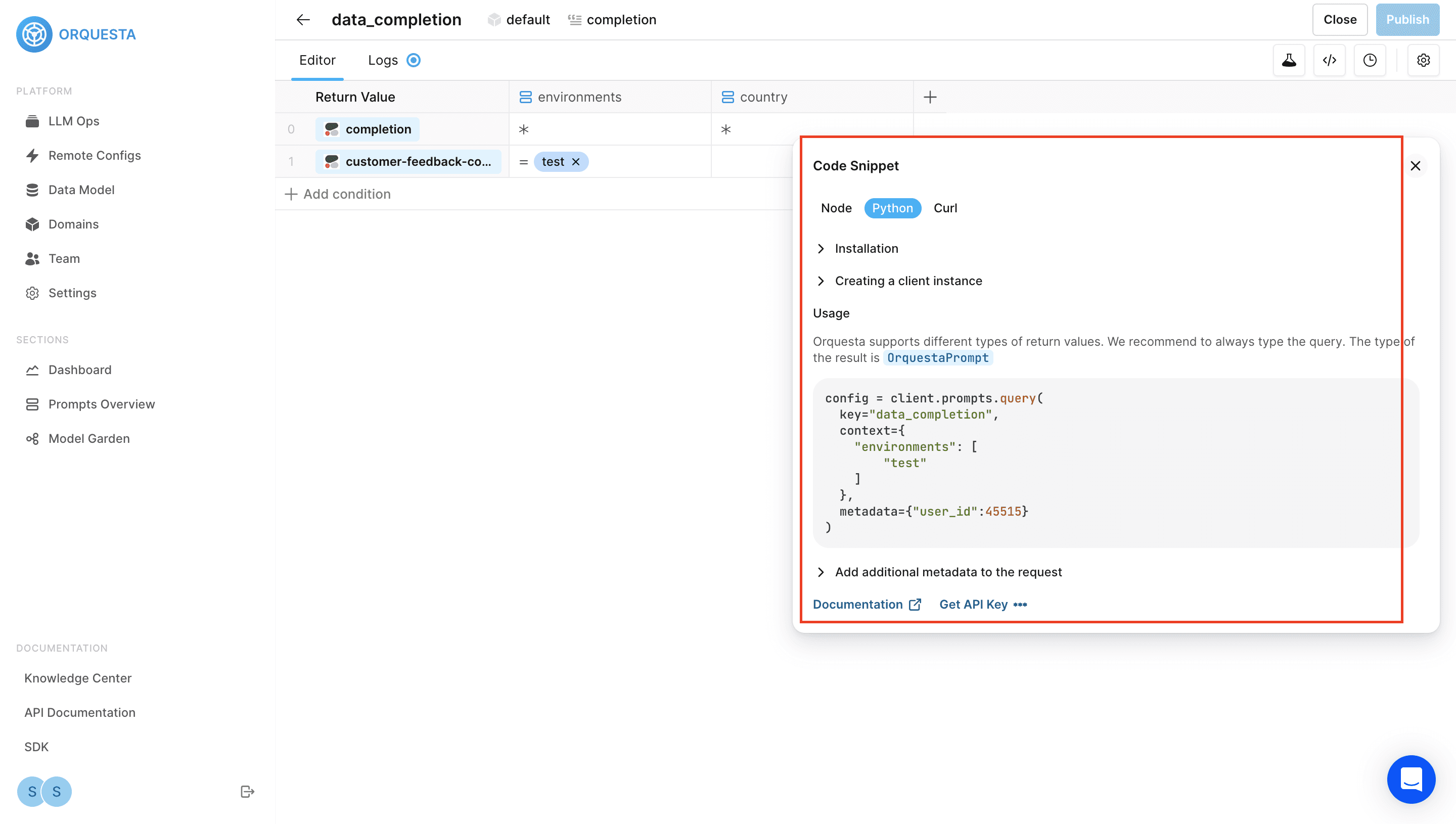Click the logout icon at bottom left
1456x824 pixels.
[x=247, y=791]
